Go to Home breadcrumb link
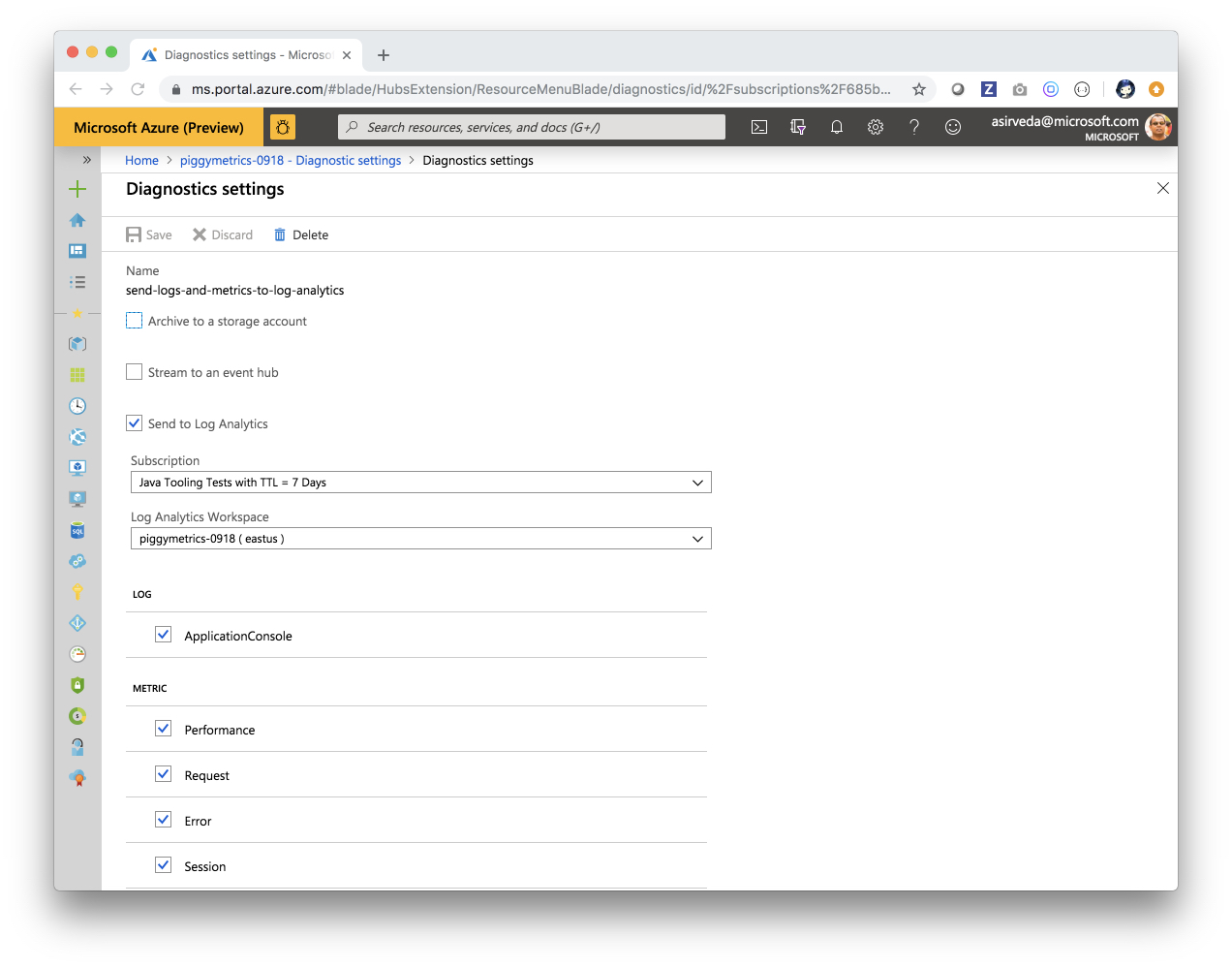Screen dimensions: 1232x968 [141, 161]
